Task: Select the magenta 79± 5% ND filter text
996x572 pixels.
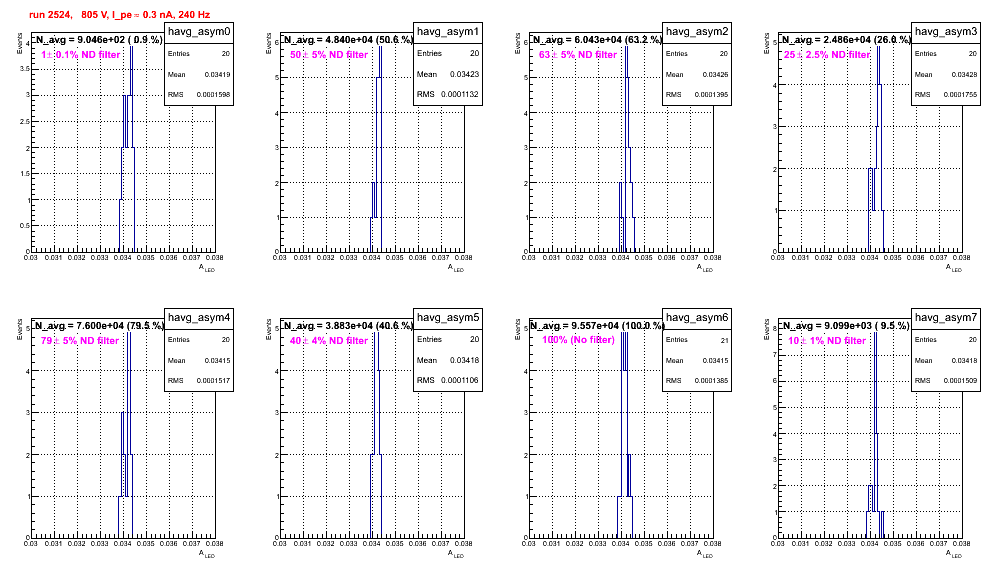Action: coord(80,341)
